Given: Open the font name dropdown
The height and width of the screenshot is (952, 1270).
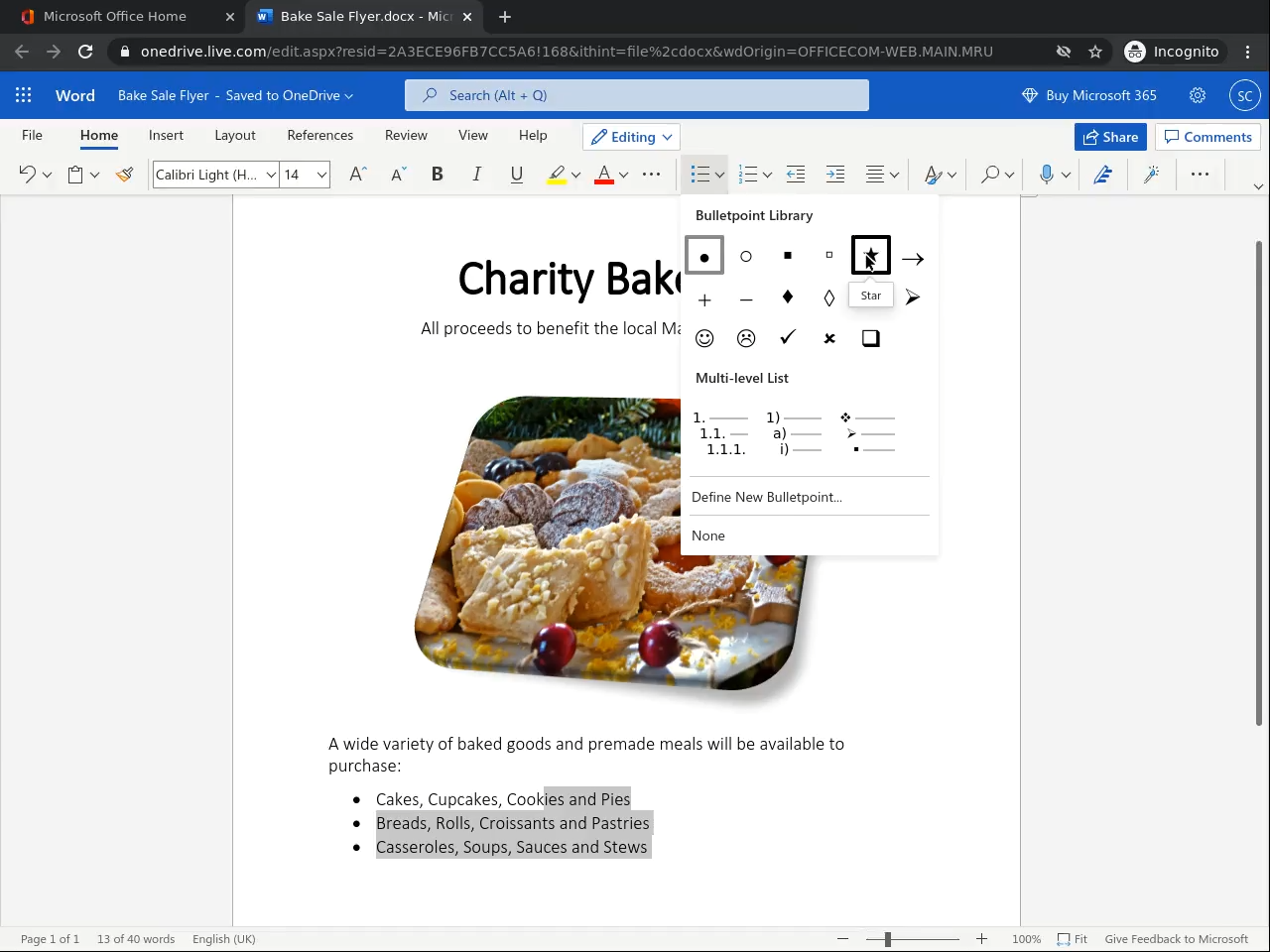Looking at the screenshot, I should (x=271, y=175).
